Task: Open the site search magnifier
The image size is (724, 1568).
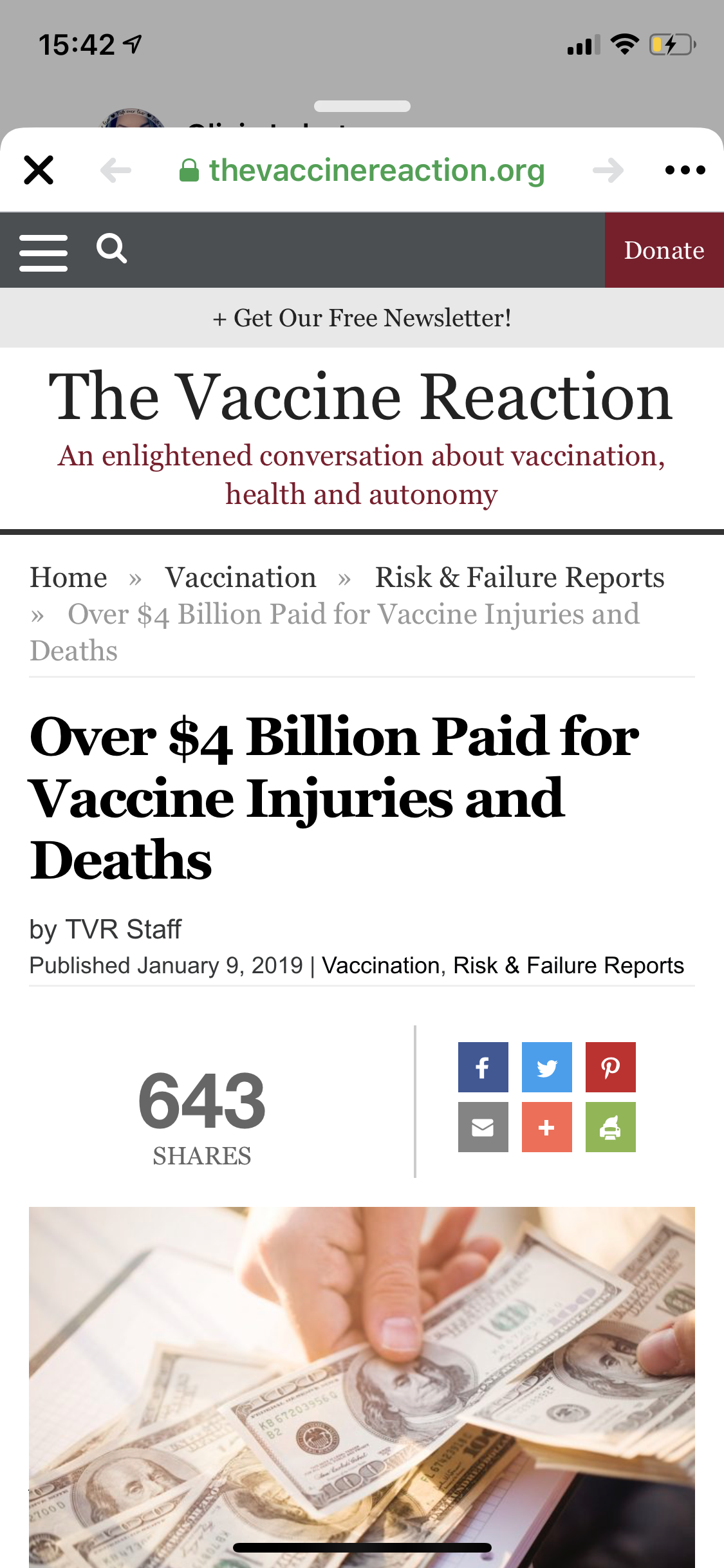Action: [x=111, y=249]
